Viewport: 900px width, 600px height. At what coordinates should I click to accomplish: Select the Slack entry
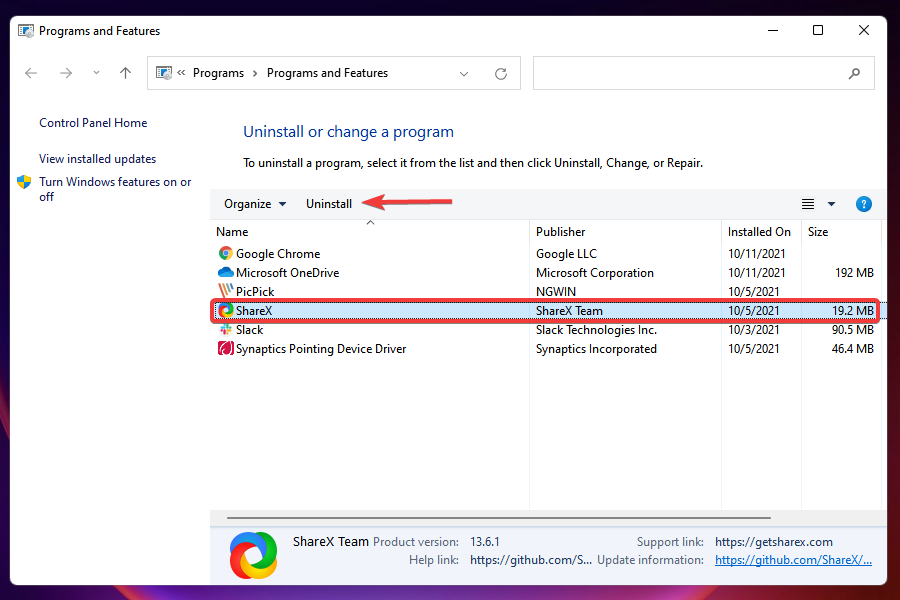click(249, 329)
